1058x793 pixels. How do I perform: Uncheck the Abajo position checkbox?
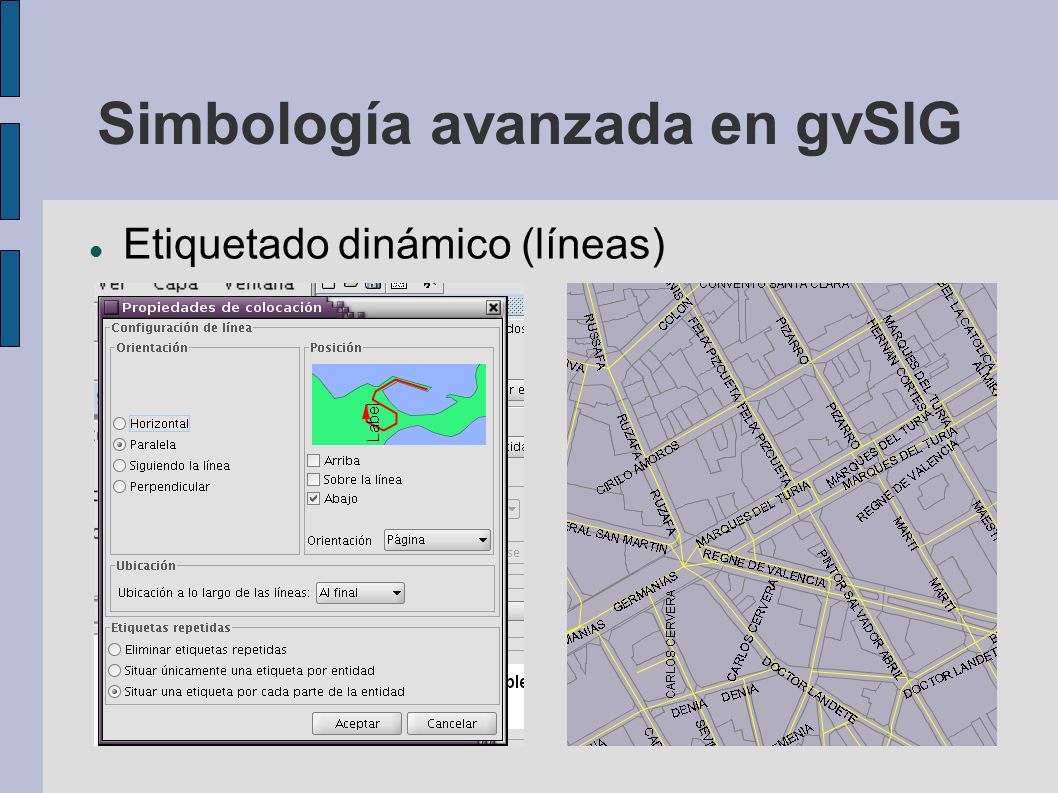[x=313, y=499]
